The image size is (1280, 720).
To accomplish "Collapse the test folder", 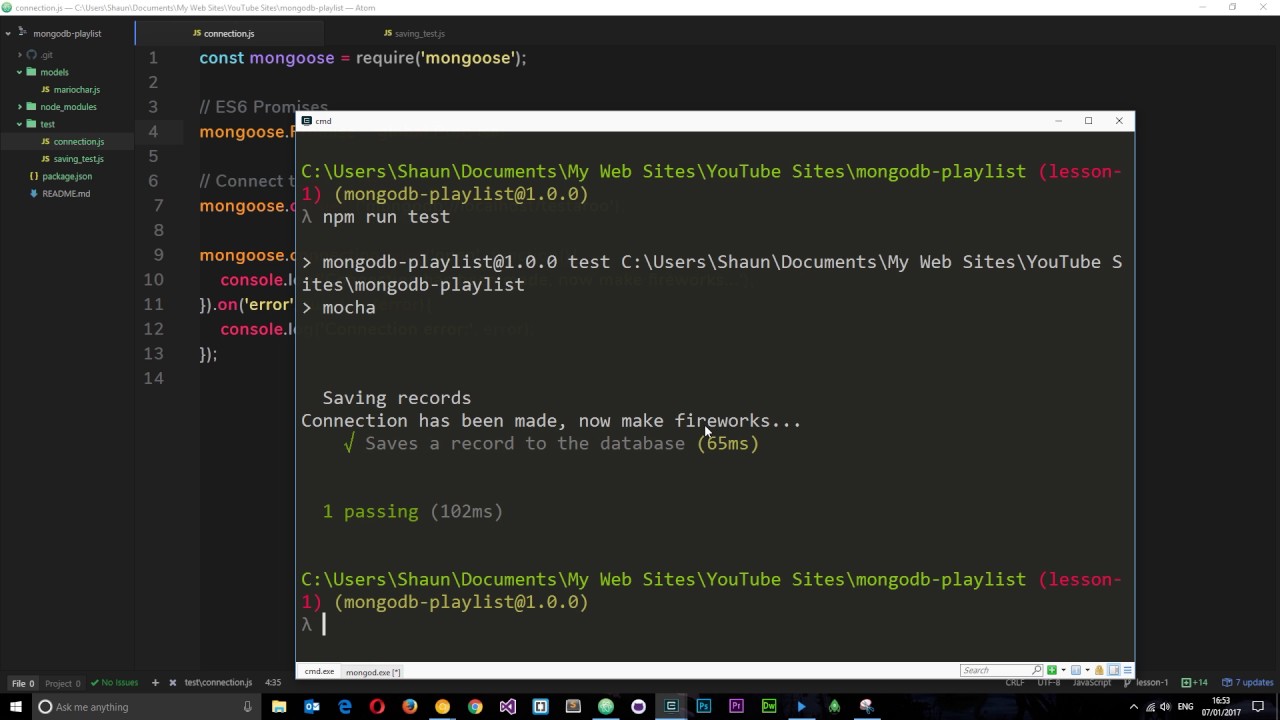I will point(19,124).
